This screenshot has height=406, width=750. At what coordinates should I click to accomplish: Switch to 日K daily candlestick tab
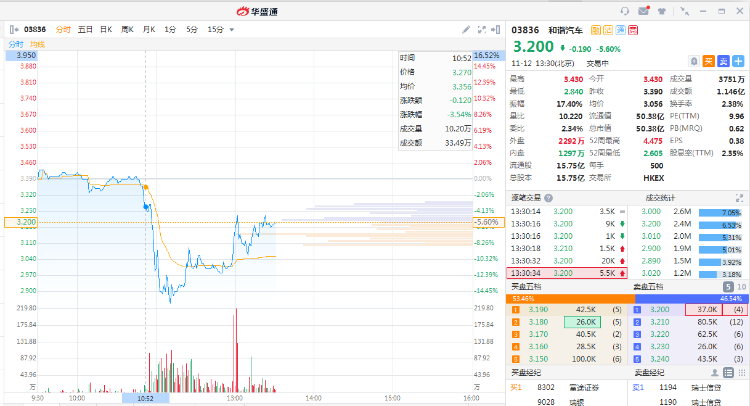[106, 30]
